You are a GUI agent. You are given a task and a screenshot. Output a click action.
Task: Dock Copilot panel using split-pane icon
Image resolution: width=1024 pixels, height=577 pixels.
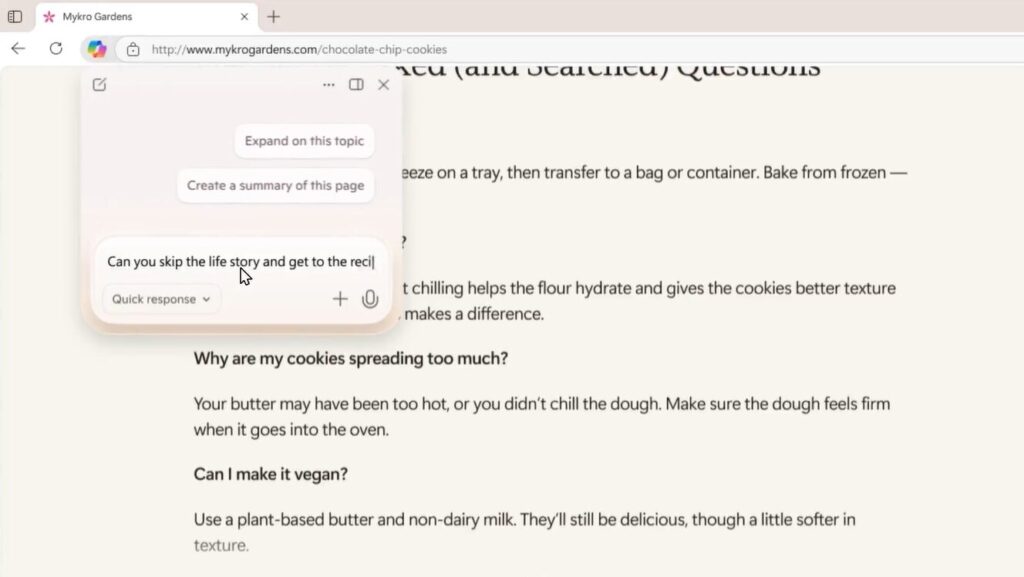click(x=356, y=85)
